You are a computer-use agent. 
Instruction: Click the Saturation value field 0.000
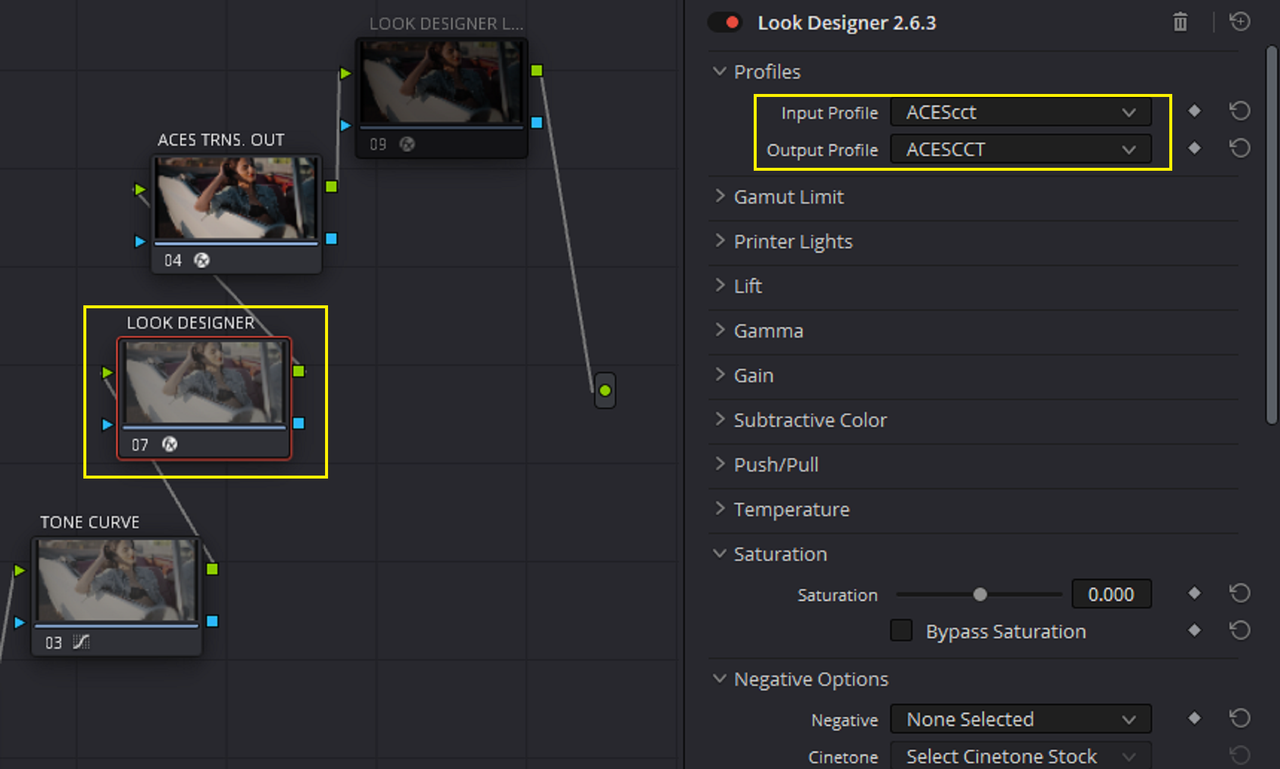click(x=1111, y=594)
